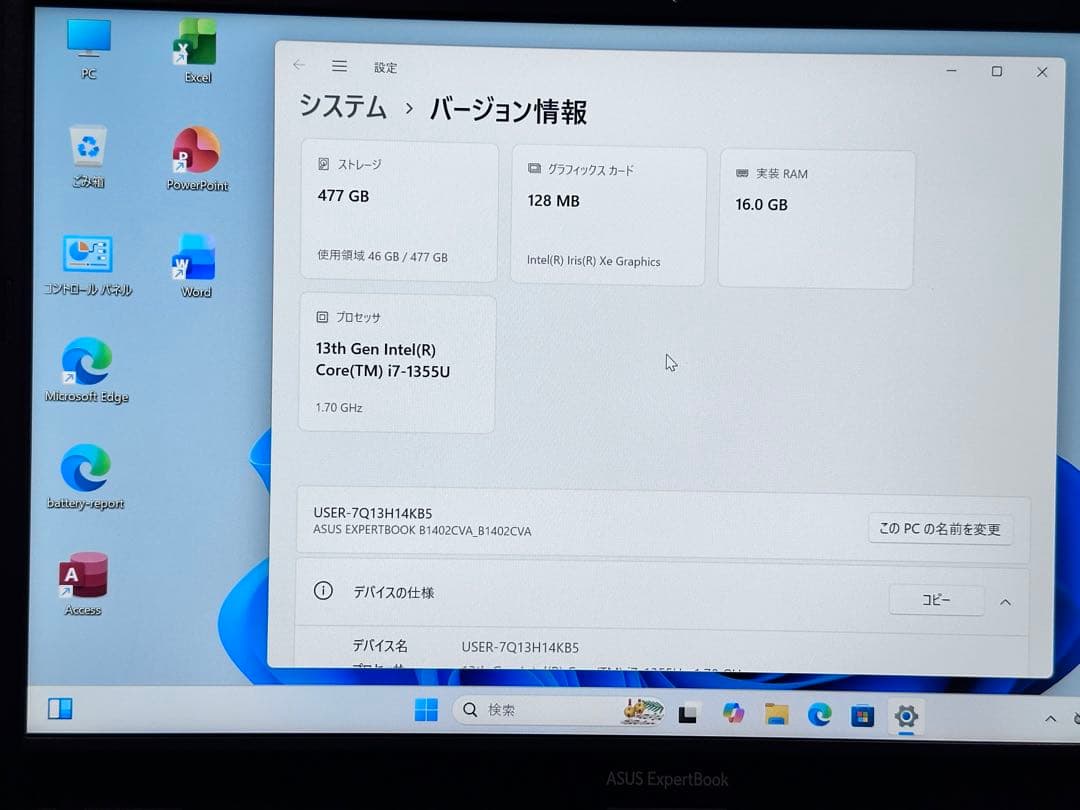Open Task View from the taskbar
This screenshot has width=1080, height=810.
point(687,714)
